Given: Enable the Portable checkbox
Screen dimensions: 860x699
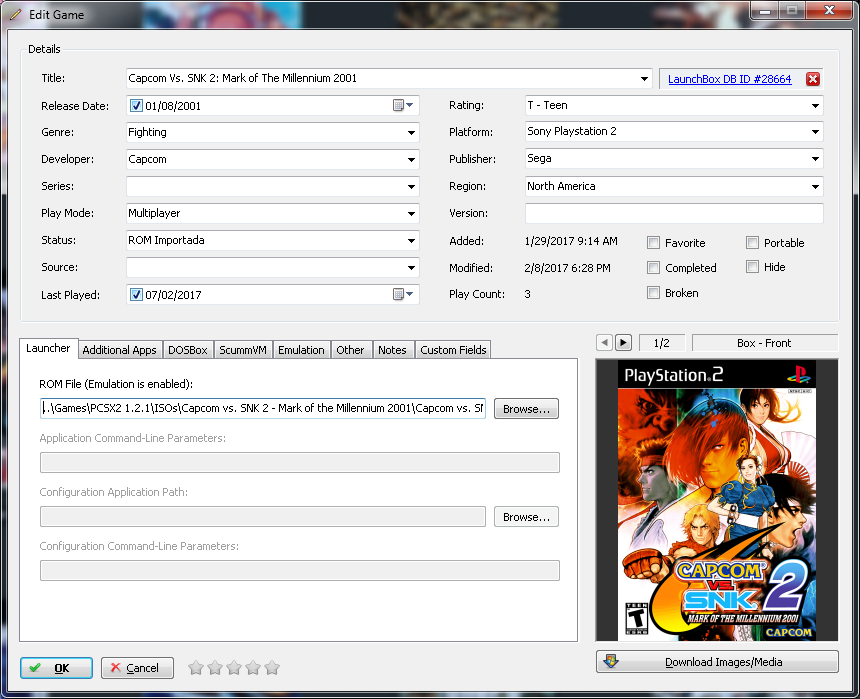Looking at the screenshot, I should [x=752, y=243].
